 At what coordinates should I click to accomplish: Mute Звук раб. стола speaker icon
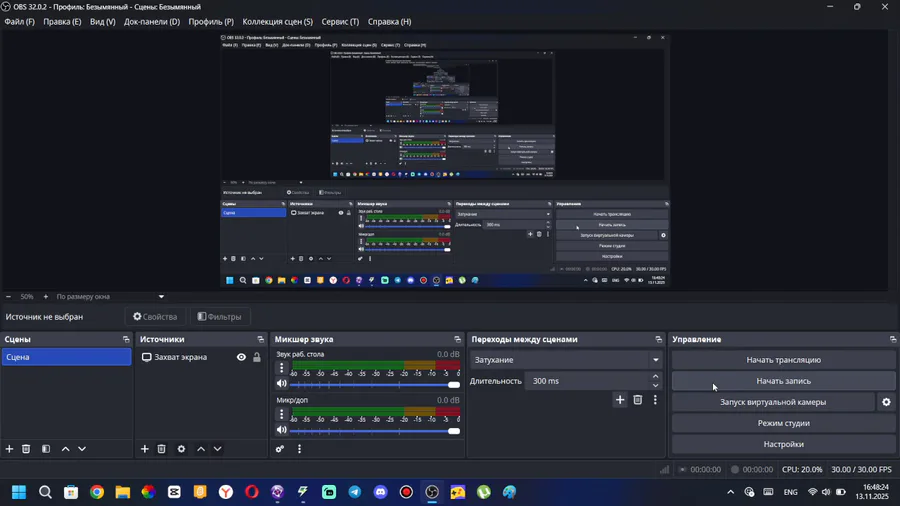coord(281,384)
